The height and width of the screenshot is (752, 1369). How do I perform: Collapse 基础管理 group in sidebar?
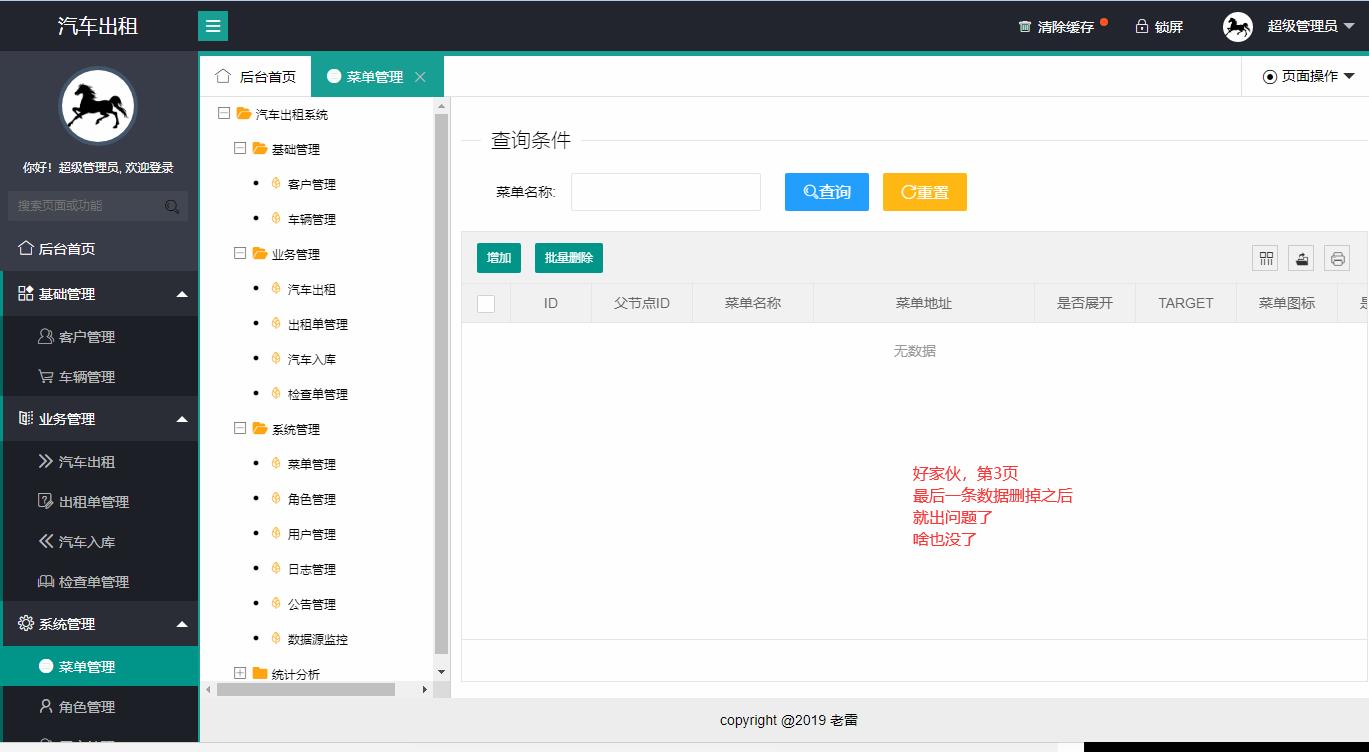pyautogui.click(x=100, y=294)
